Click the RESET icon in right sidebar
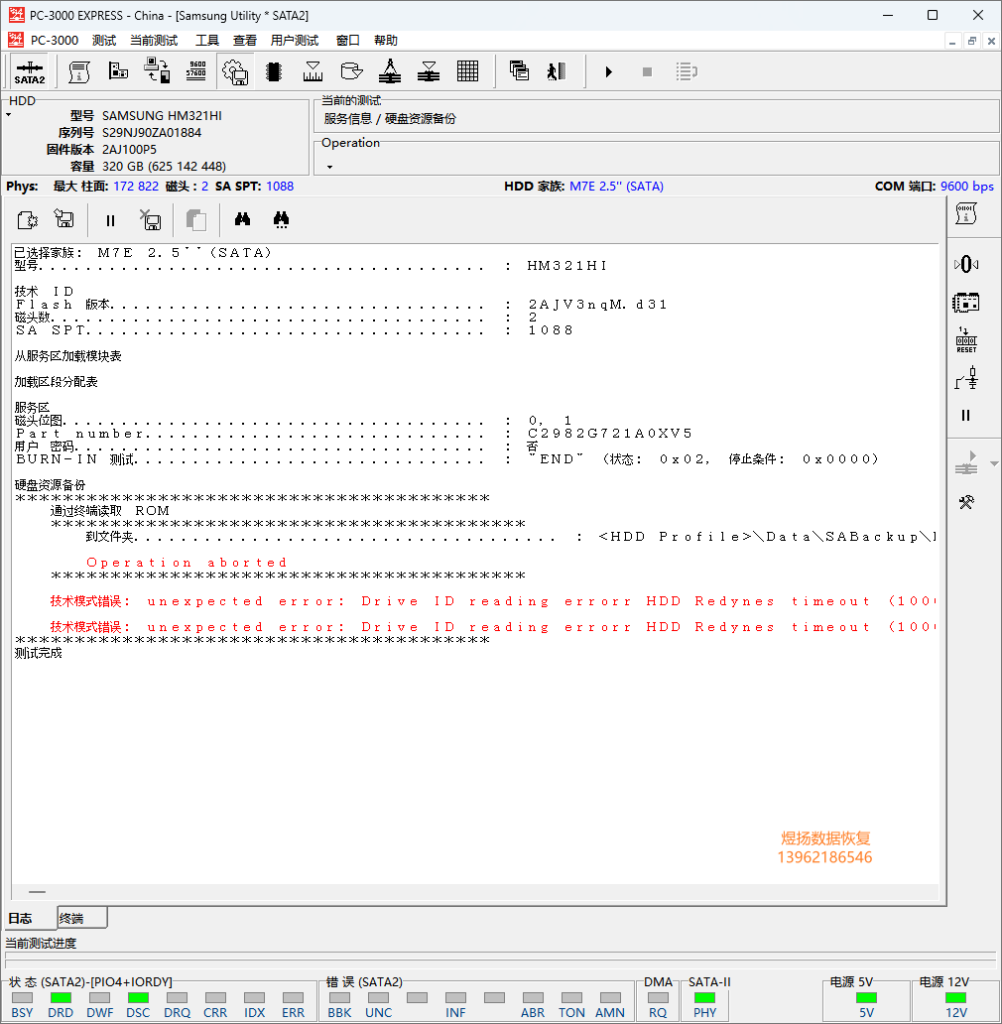This screenshot has width=1002, height=1024. coord(966,340)
